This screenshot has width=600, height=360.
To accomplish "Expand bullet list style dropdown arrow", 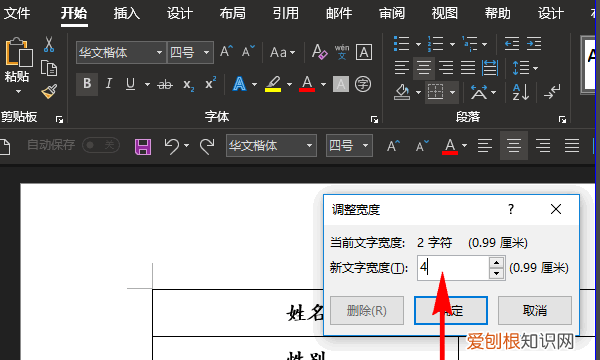I will pos(418,44).
